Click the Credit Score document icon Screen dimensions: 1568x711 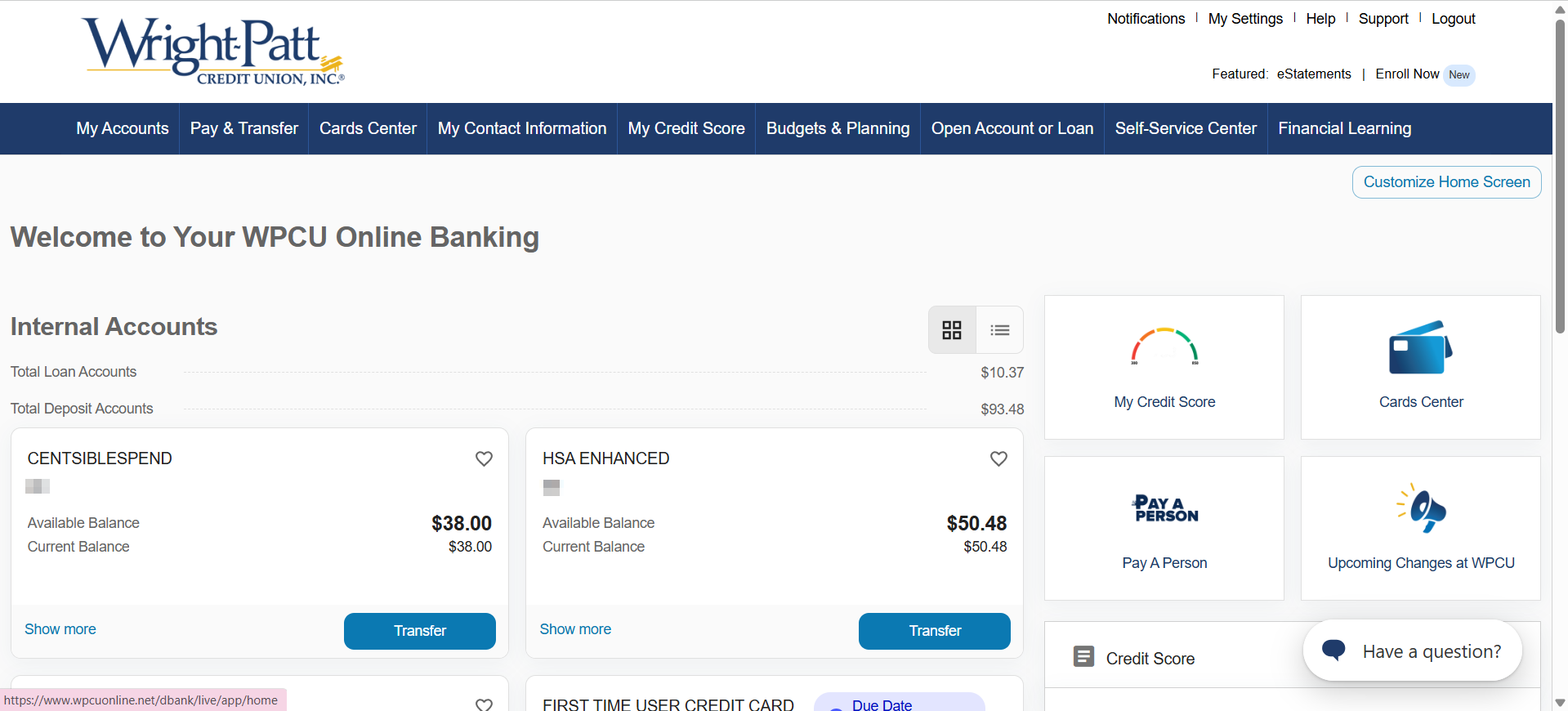point(1083,656)
